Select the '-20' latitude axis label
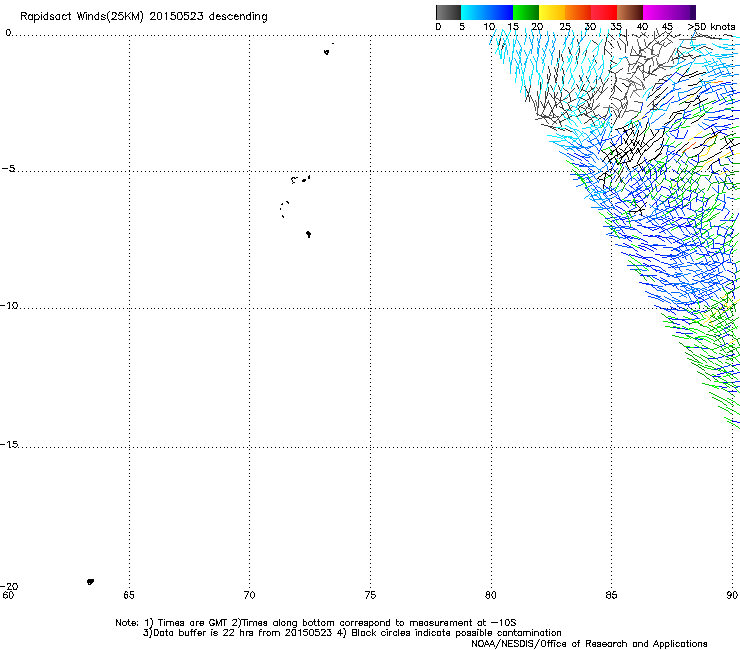Image resolution: width=740 pixels, height=650 pixels. click(9, 586)
